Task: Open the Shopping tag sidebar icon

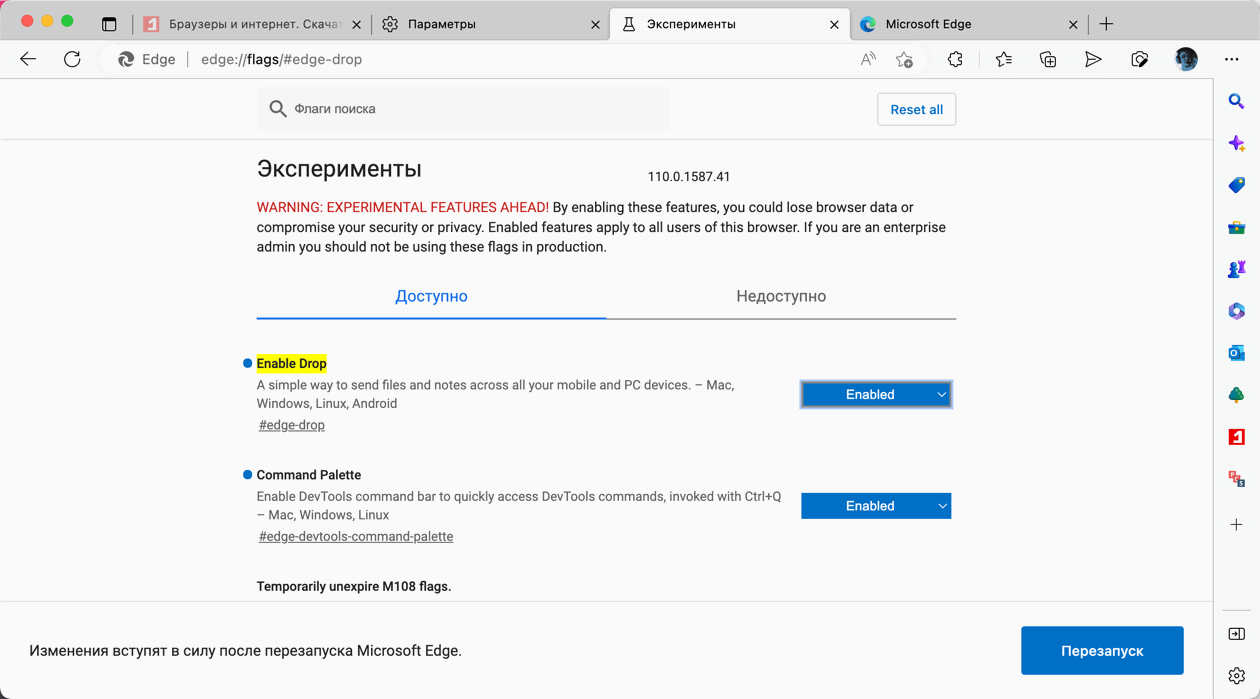Action: (1236, 186)
